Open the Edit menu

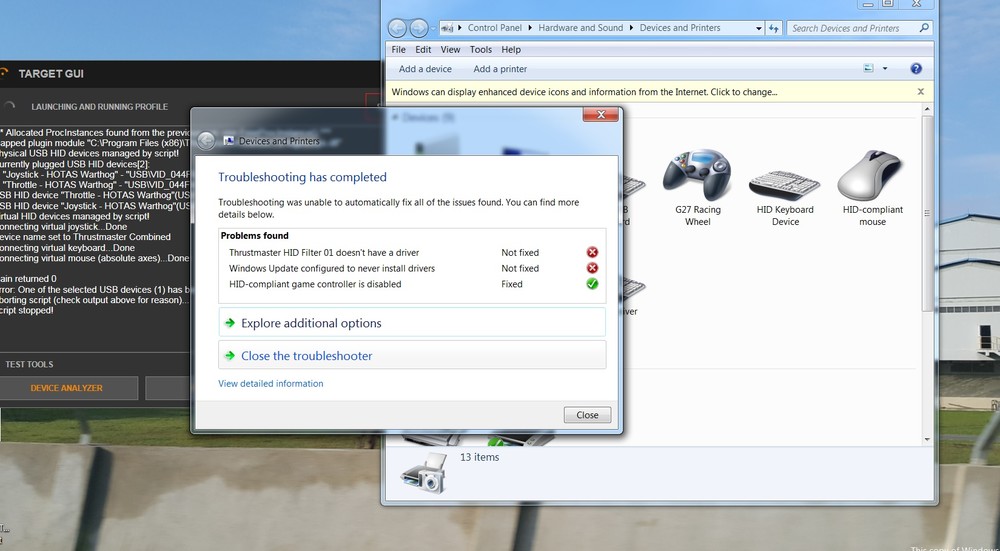click(x=423, y=50)
